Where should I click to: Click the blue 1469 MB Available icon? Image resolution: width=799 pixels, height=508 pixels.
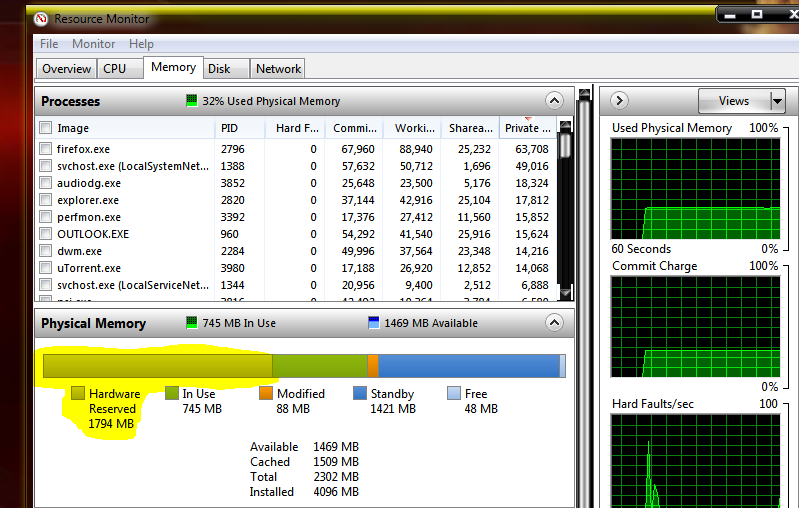(374, 323)
